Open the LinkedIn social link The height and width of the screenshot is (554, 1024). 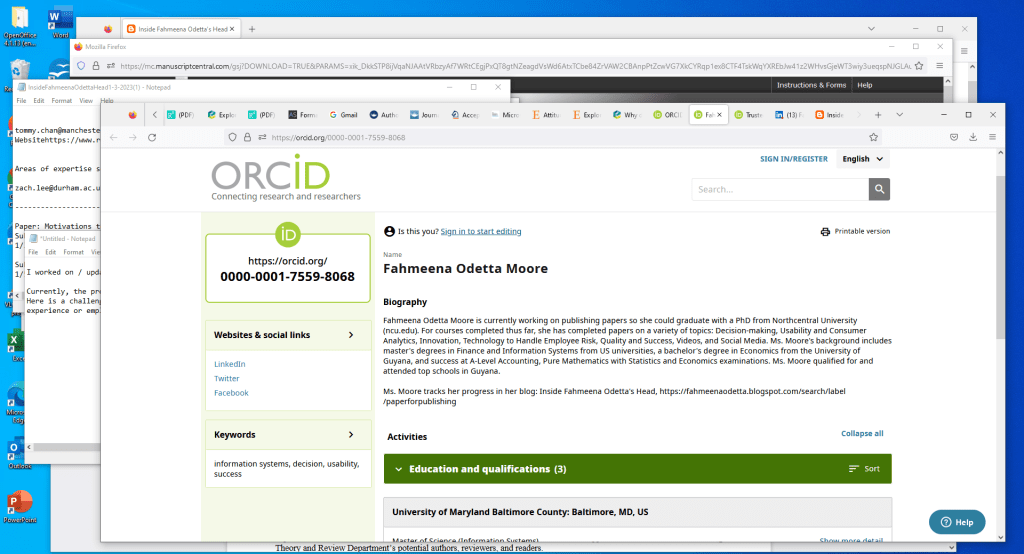click(x=230, y=364)
